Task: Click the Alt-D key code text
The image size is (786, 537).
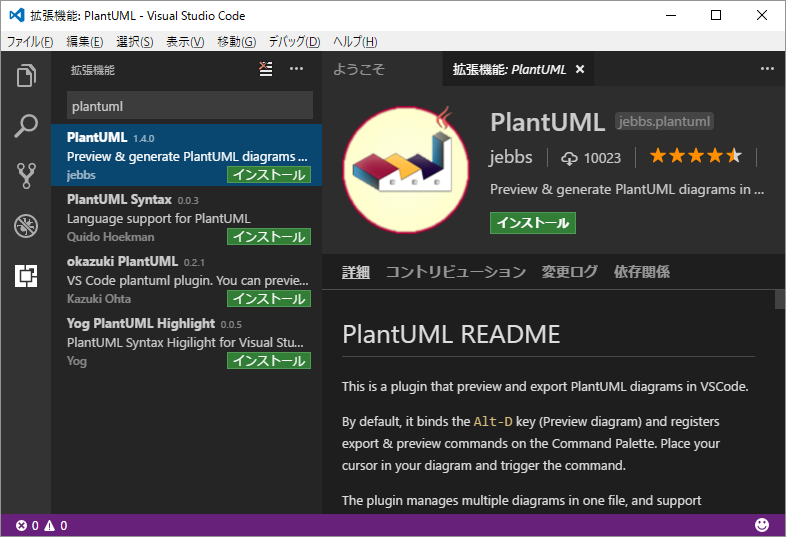Action: click(x=493, y=422)
